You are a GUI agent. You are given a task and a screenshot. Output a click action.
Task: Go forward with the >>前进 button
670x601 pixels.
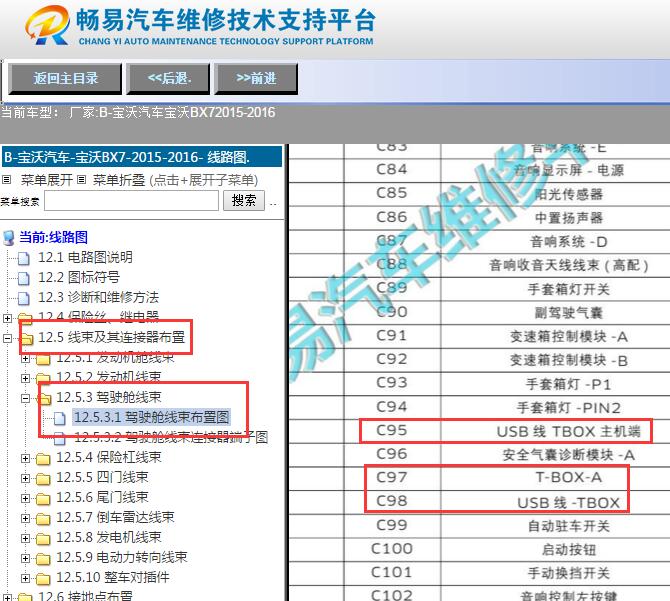256,79
